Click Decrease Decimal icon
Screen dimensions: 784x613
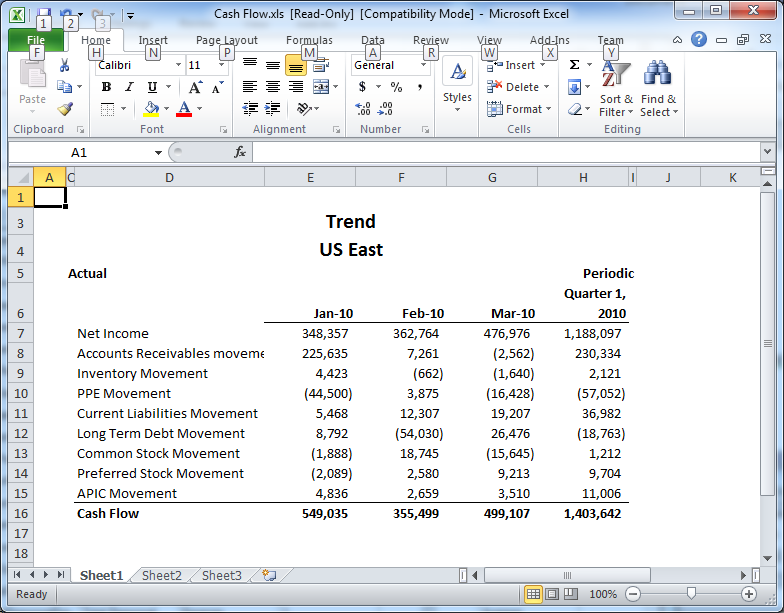point(386,108)
